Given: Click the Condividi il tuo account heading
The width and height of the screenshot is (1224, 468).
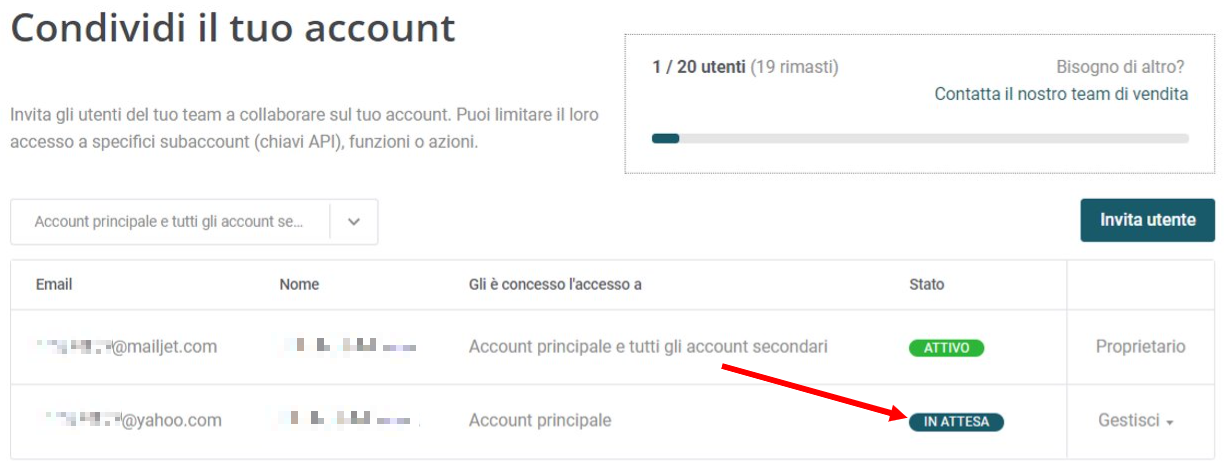Looking at the screenshot, I should (233, 28).
